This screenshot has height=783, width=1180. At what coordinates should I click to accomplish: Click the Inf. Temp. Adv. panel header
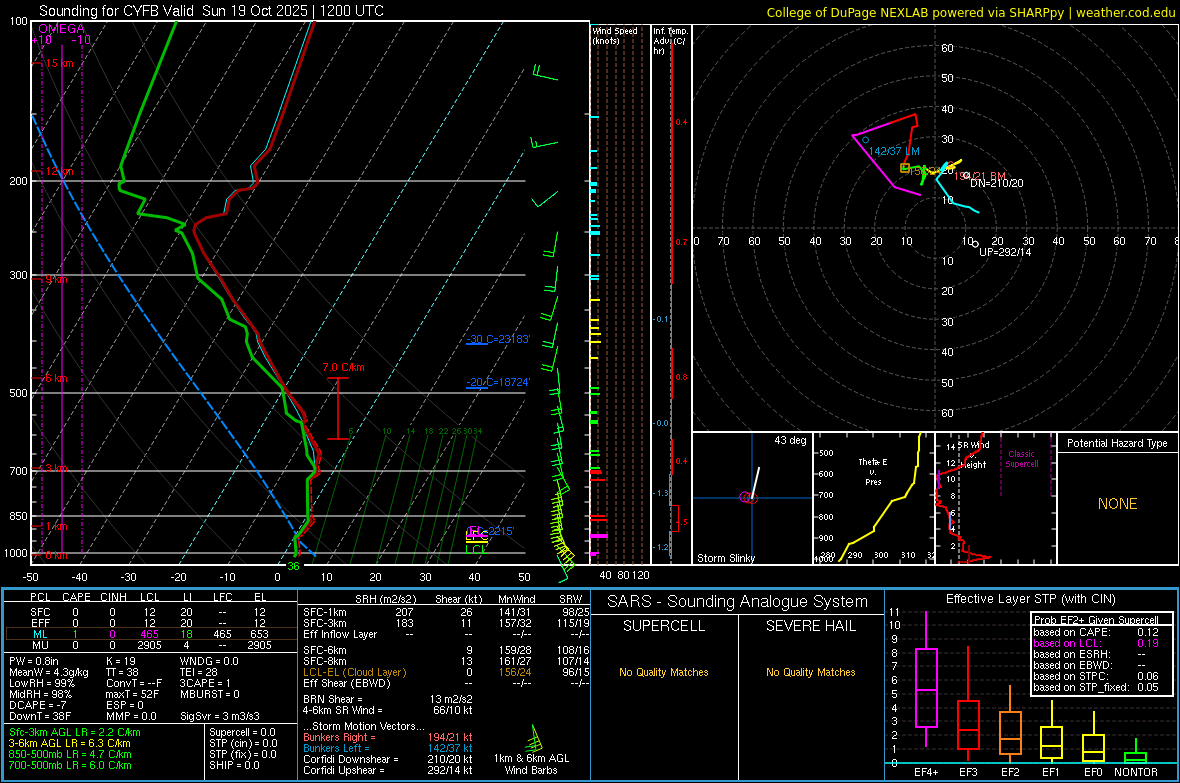pyautogui.click(x=670, y=41)
